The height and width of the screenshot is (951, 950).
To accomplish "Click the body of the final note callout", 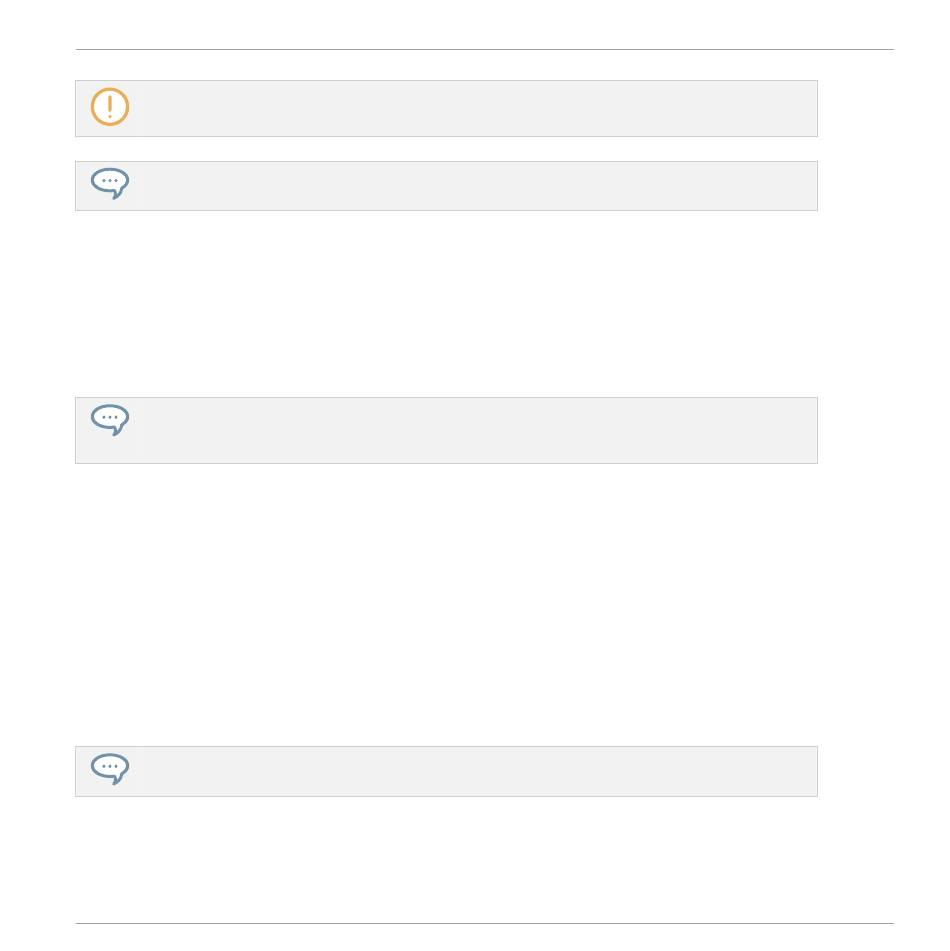I will 446,771.
